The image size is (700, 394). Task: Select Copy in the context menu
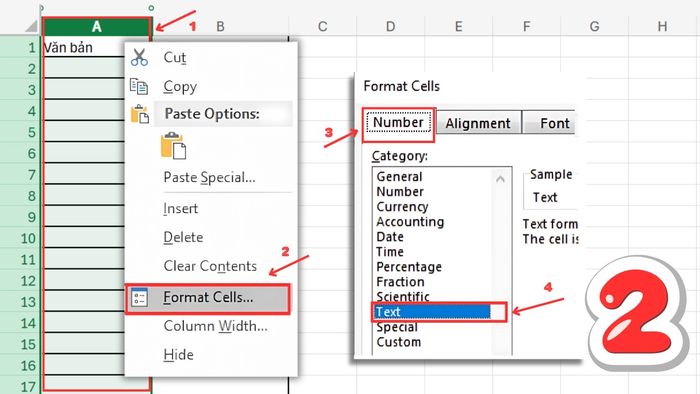(x=180, y=87)
